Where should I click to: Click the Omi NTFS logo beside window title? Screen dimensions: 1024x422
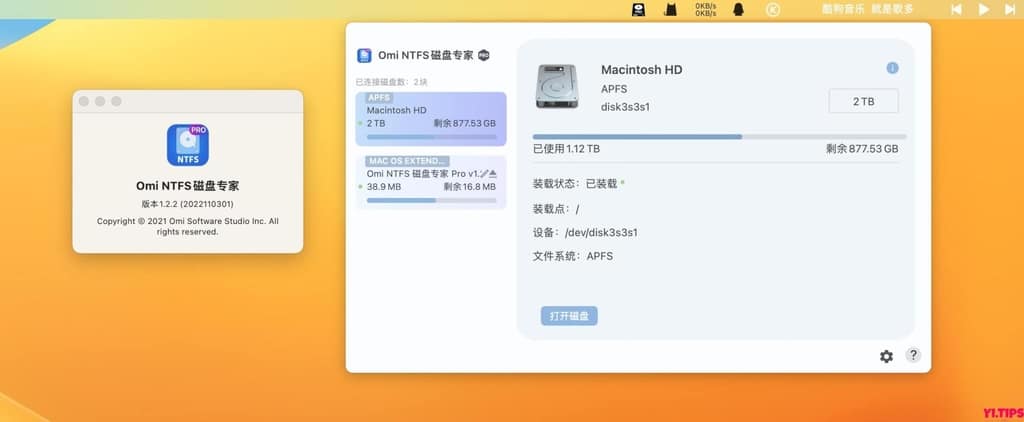(364, 56)
